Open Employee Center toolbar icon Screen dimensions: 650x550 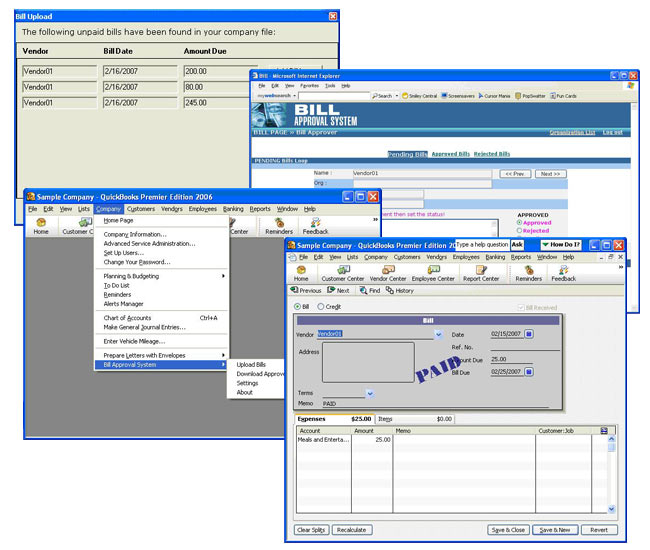(433, 274)
